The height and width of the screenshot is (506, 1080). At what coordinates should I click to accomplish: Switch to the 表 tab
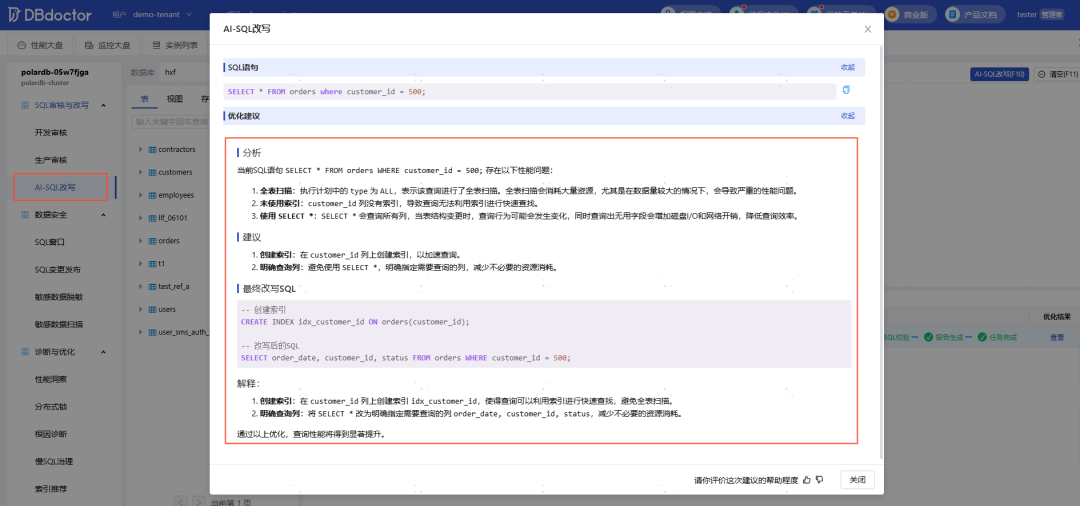click(145, 99)
